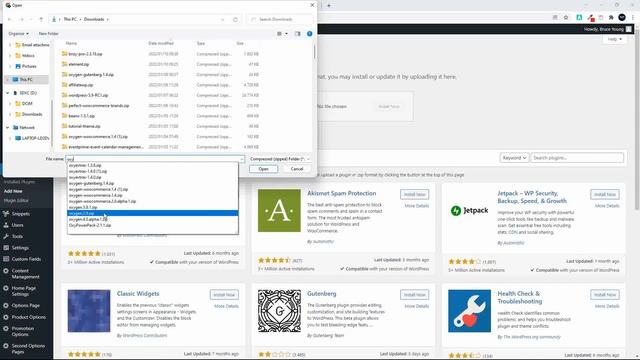Click the Date modified column header

tap(161, 43)
